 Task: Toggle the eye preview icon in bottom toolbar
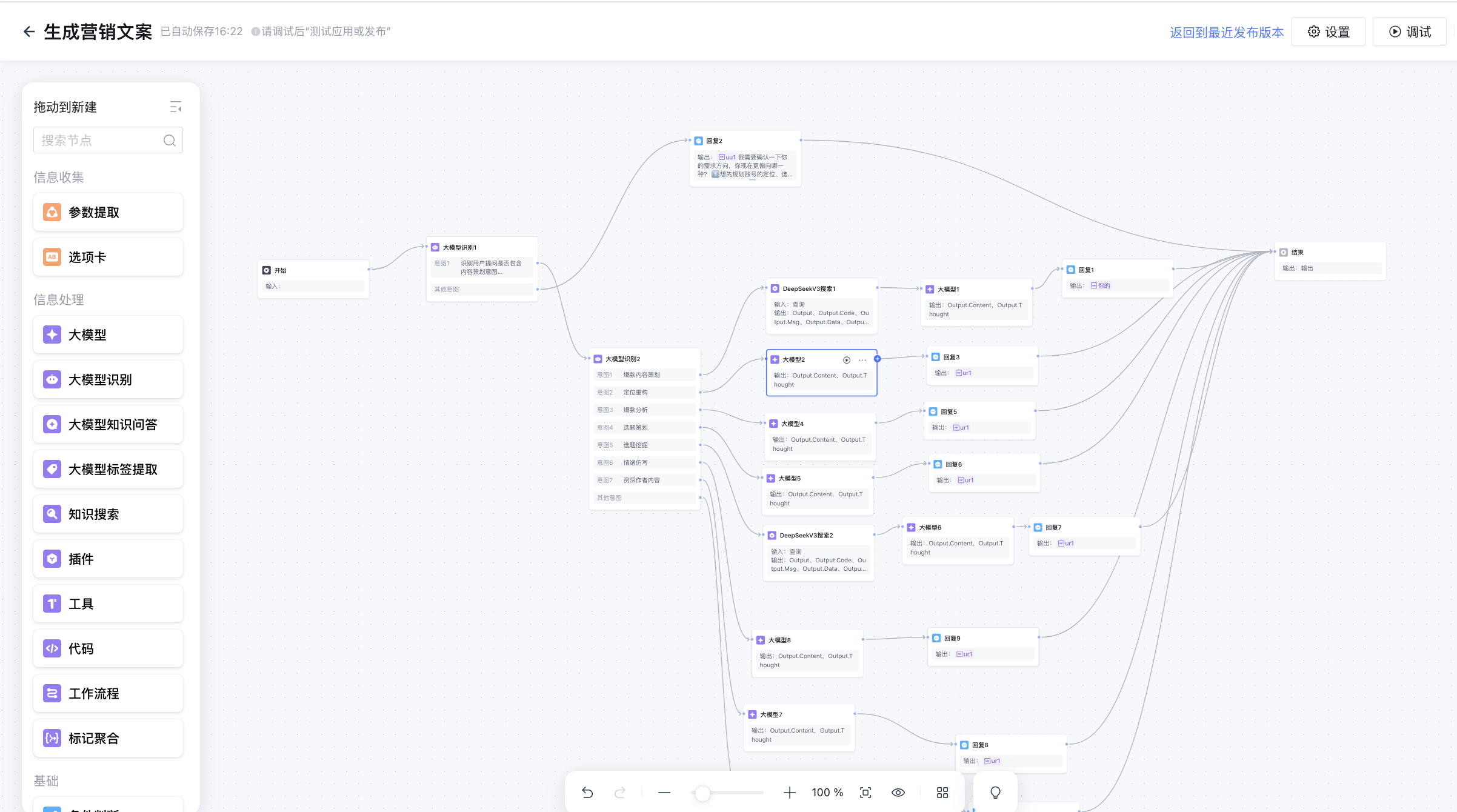[x=898, y=793]
